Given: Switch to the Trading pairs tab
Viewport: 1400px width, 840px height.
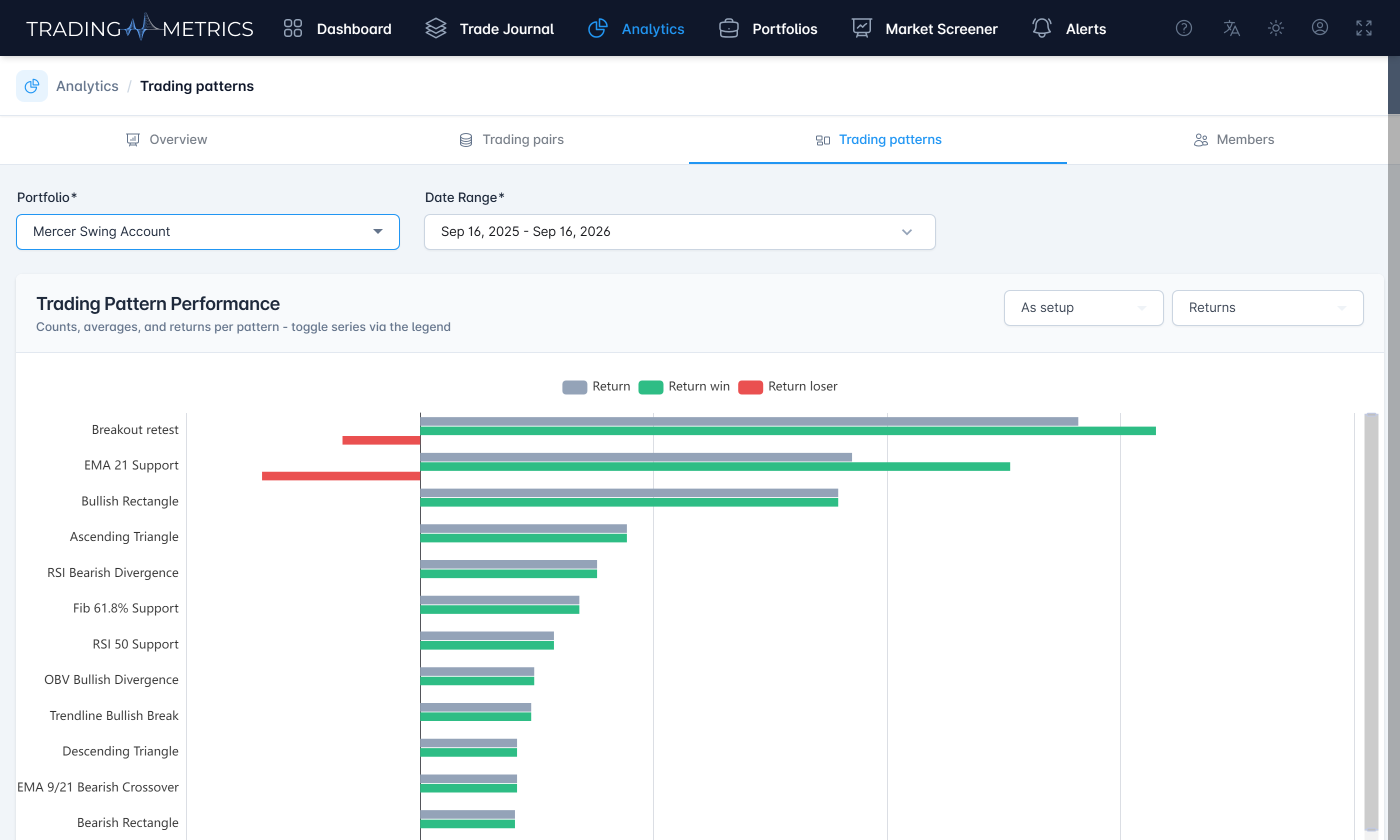Looking at the screenshot, I should (x=511, y=140).
